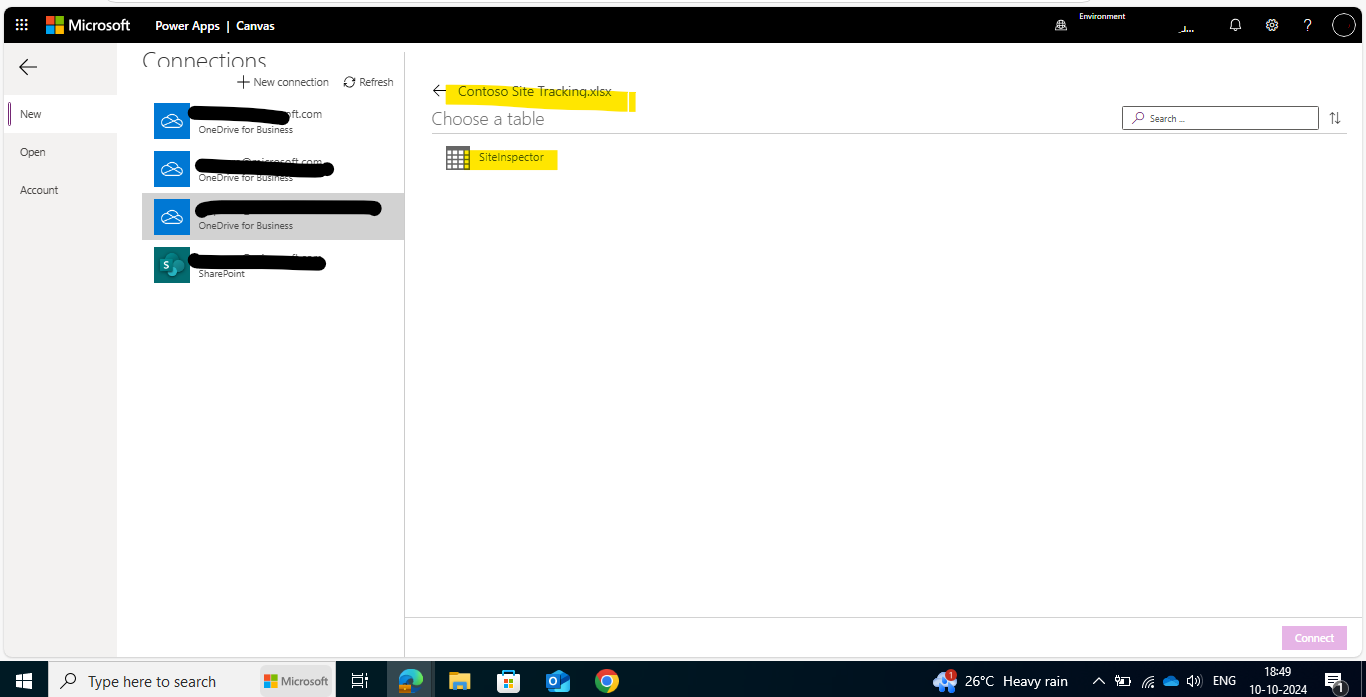Open the notifications bell
This screenshot has width=1366, height=697.
pyautogui.click(x=1236, y=25)
